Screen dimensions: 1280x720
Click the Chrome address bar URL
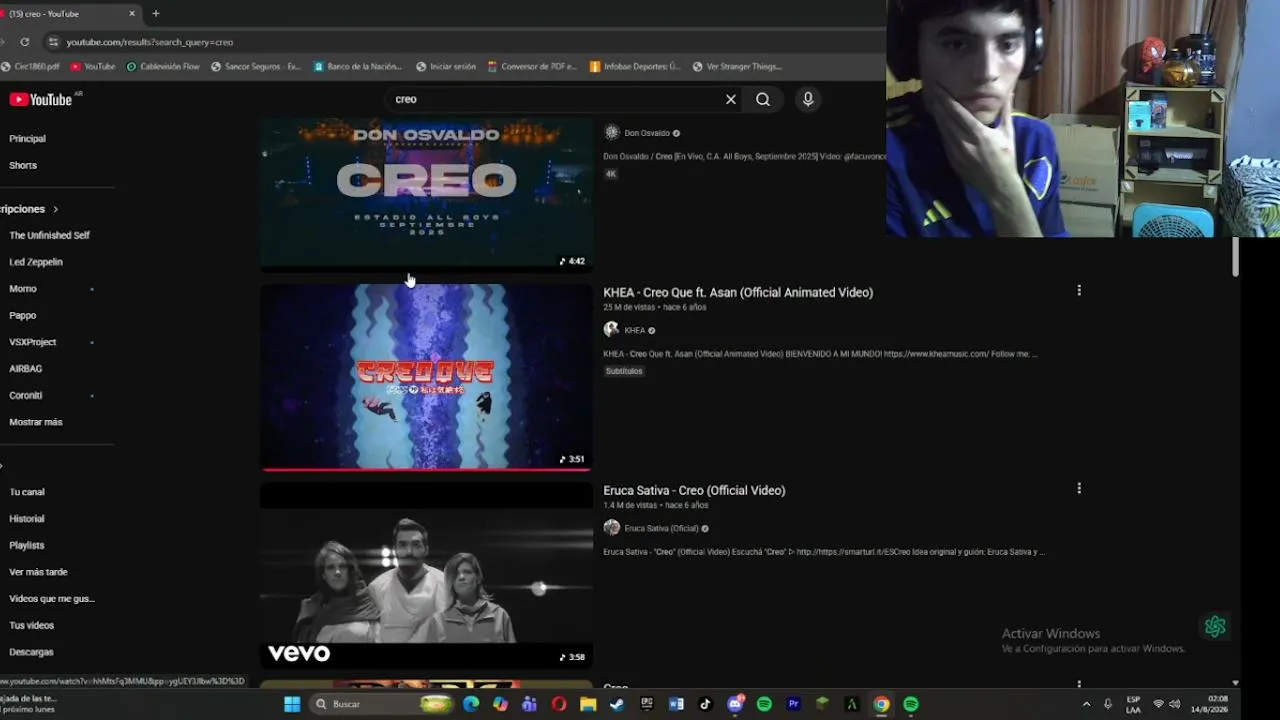tap(150, 42)
